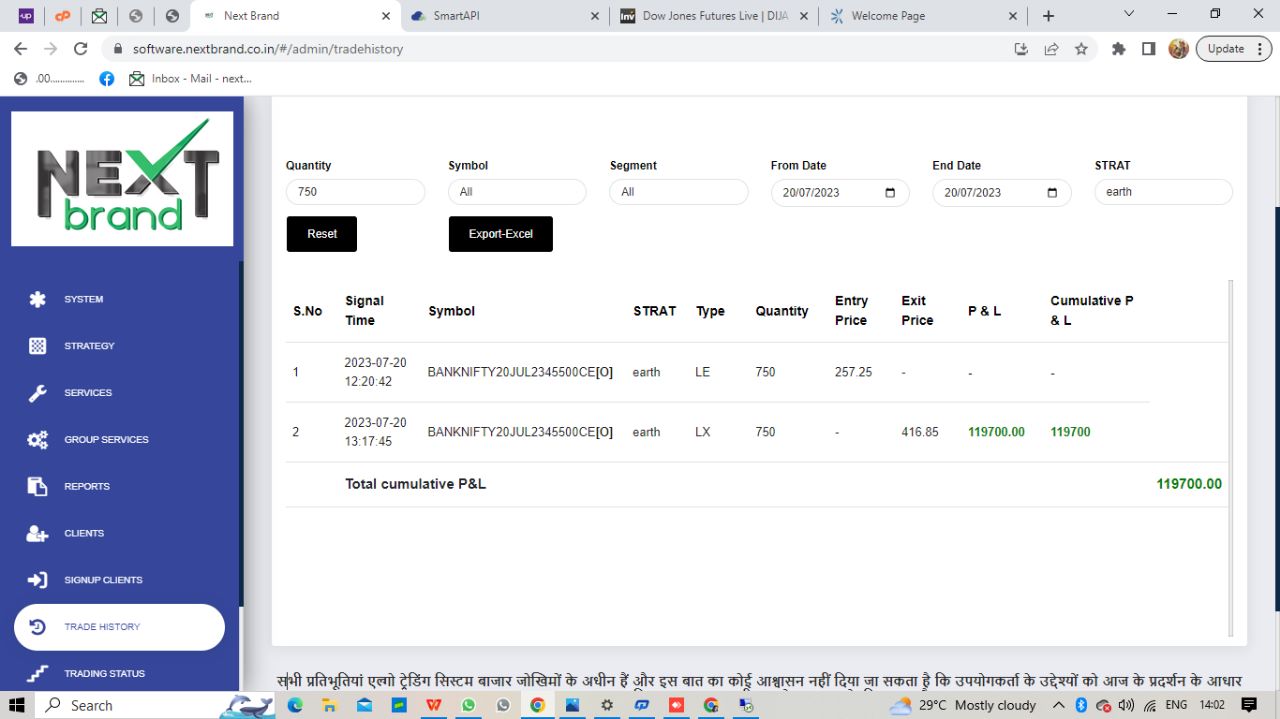Viewport: 1280px width, 719px height.
Task: Open Group Services gears icon
Action: coord(38,440)
